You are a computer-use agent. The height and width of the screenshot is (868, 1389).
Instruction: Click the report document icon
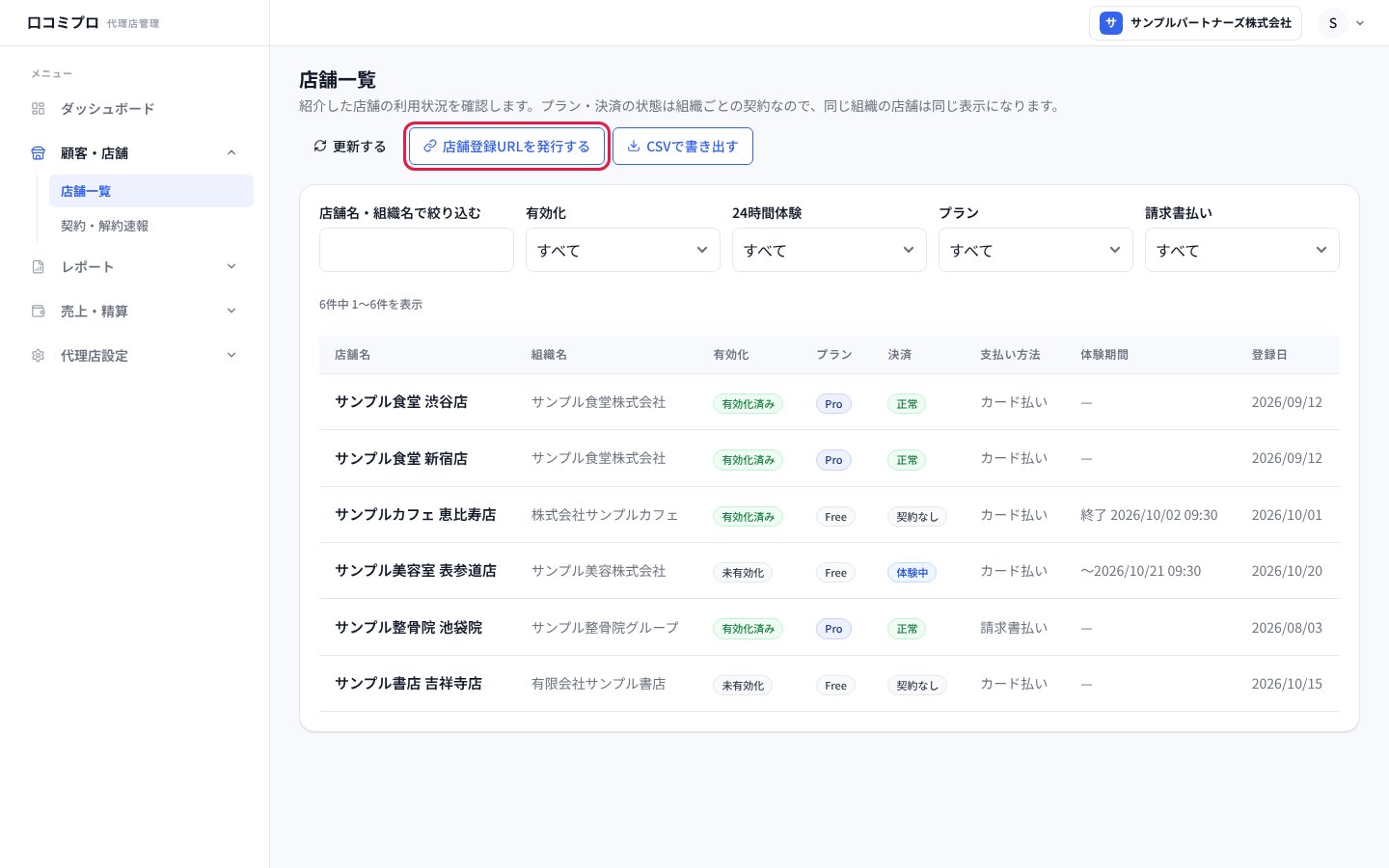[x=39, y=267]
